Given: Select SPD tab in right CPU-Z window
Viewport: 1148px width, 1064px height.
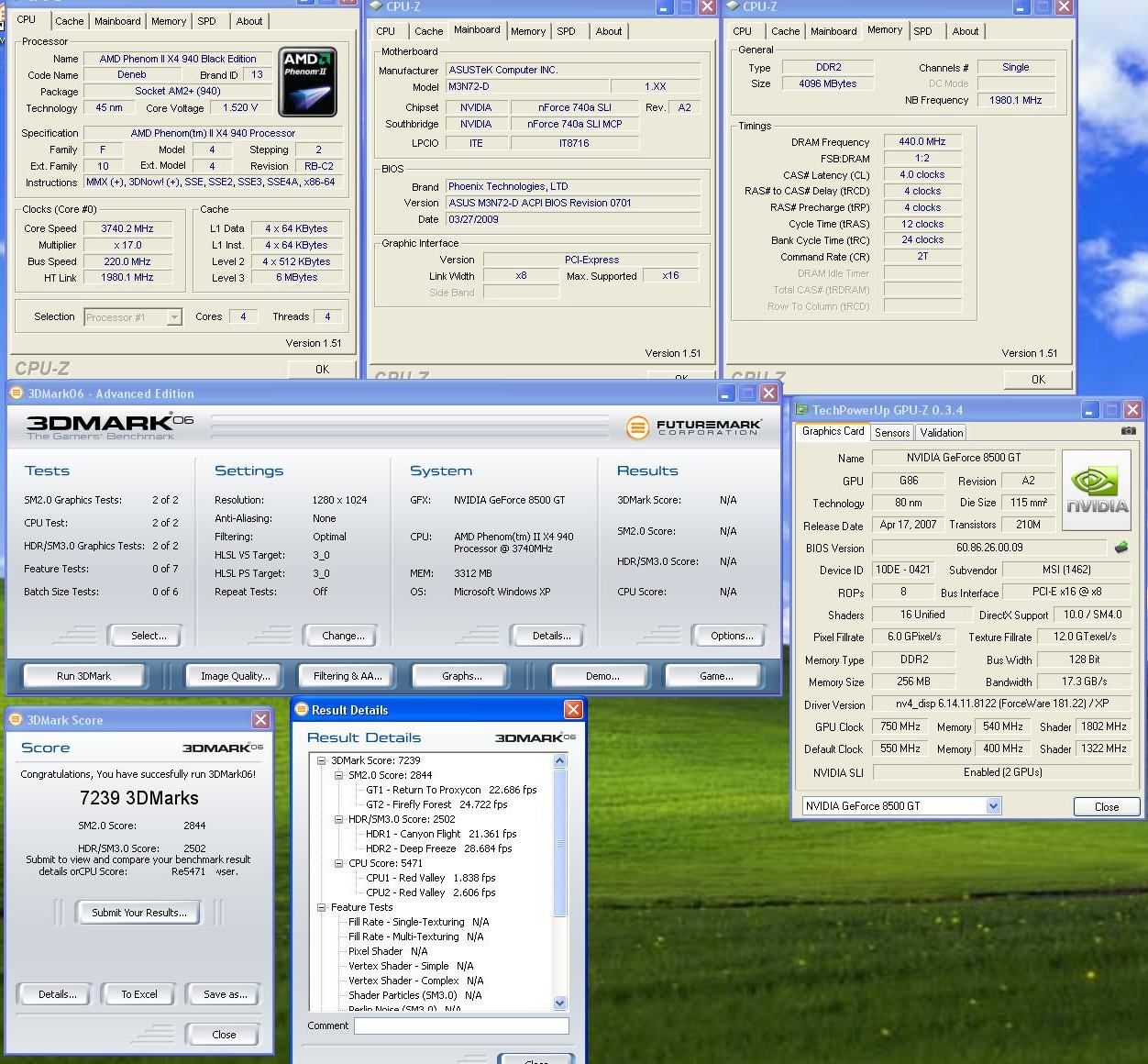Looking at the screenshot, I should coord(923,31).
